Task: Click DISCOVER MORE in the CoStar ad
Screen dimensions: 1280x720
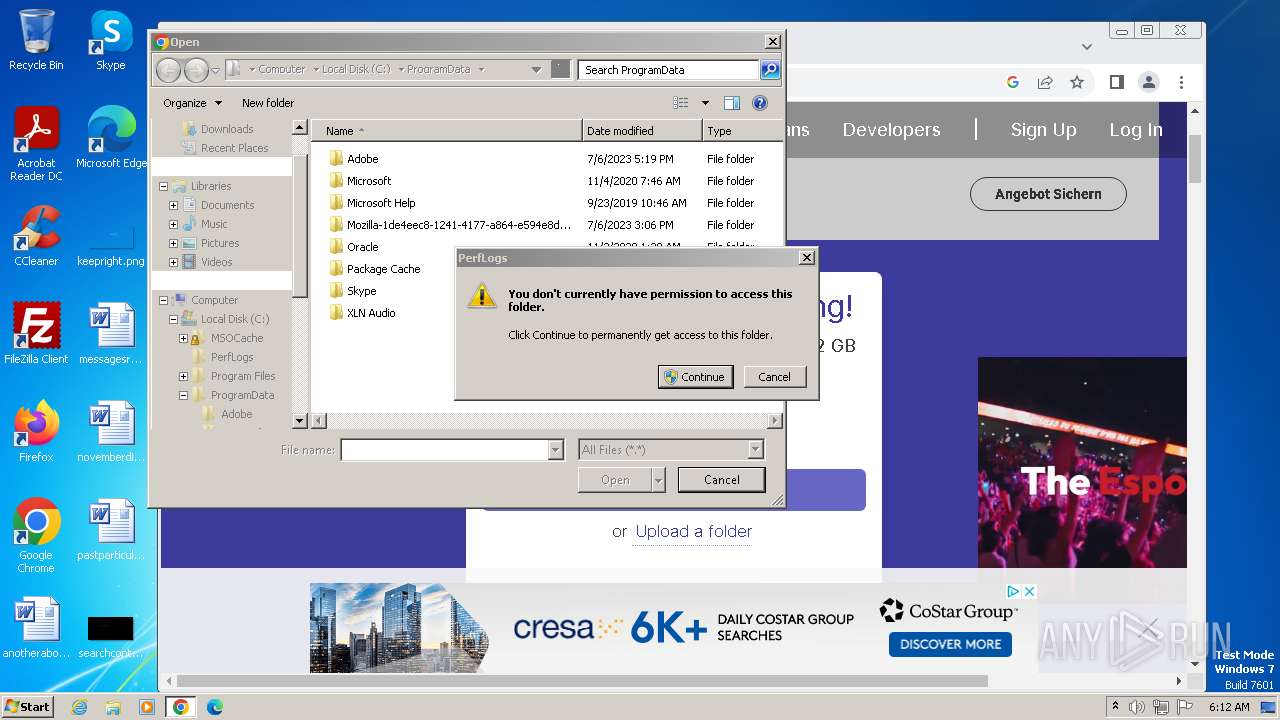Action: (950, 644)
